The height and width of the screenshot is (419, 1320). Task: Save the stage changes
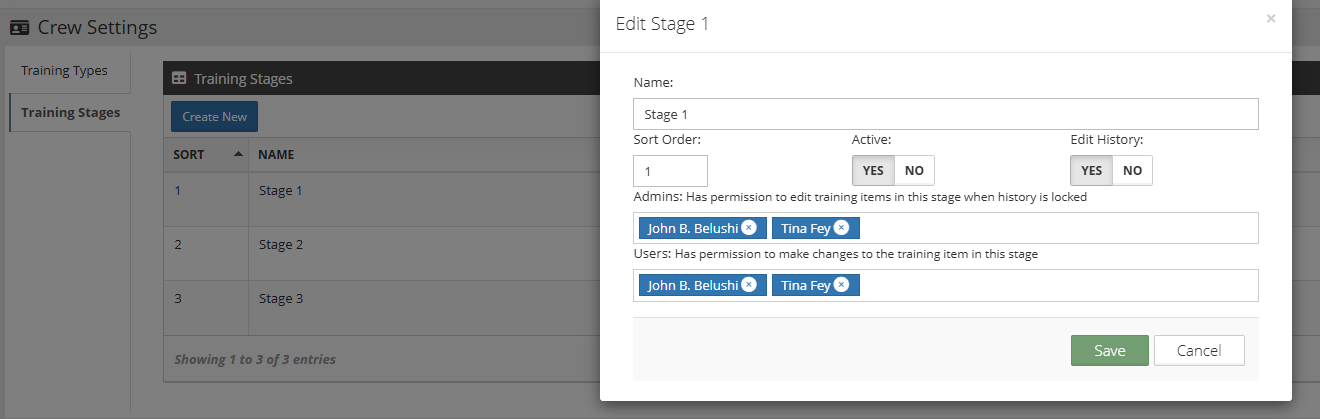click(1110, 351)
